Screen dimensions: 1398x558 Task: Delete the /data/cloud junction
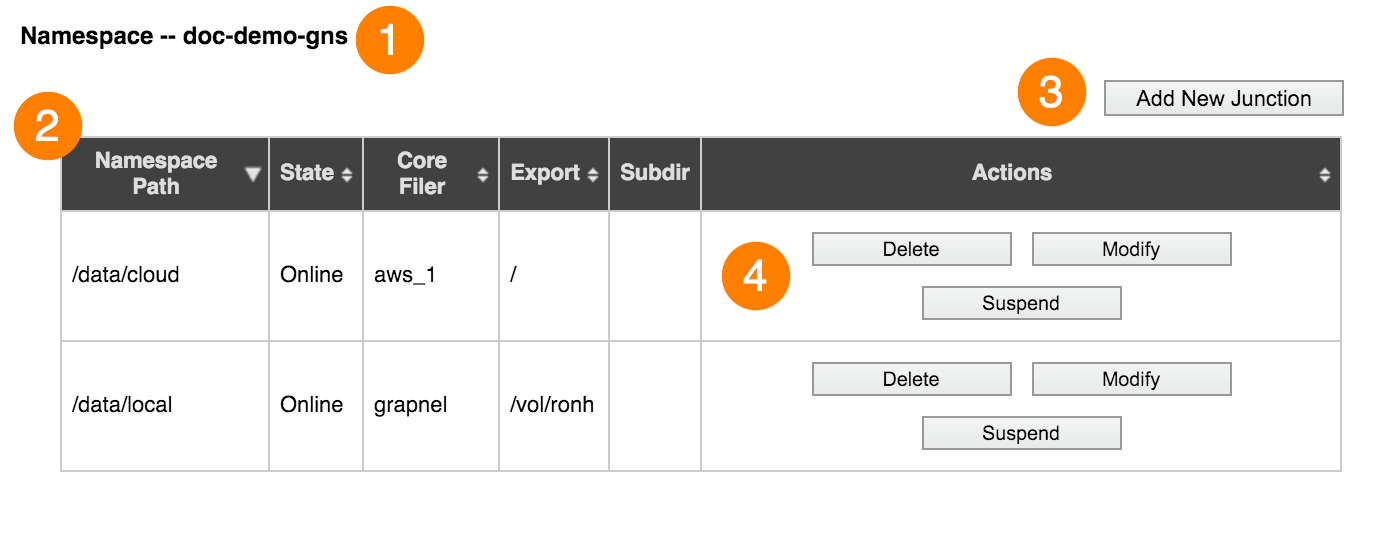coord(911,249)
